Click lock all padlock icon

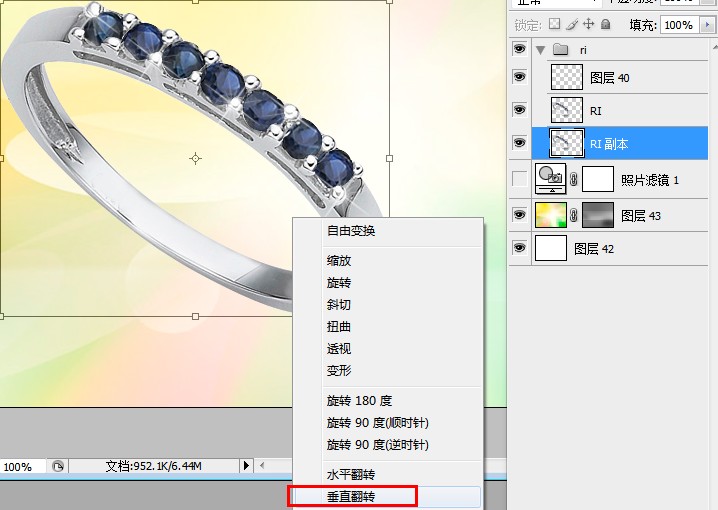click(605, 24)
